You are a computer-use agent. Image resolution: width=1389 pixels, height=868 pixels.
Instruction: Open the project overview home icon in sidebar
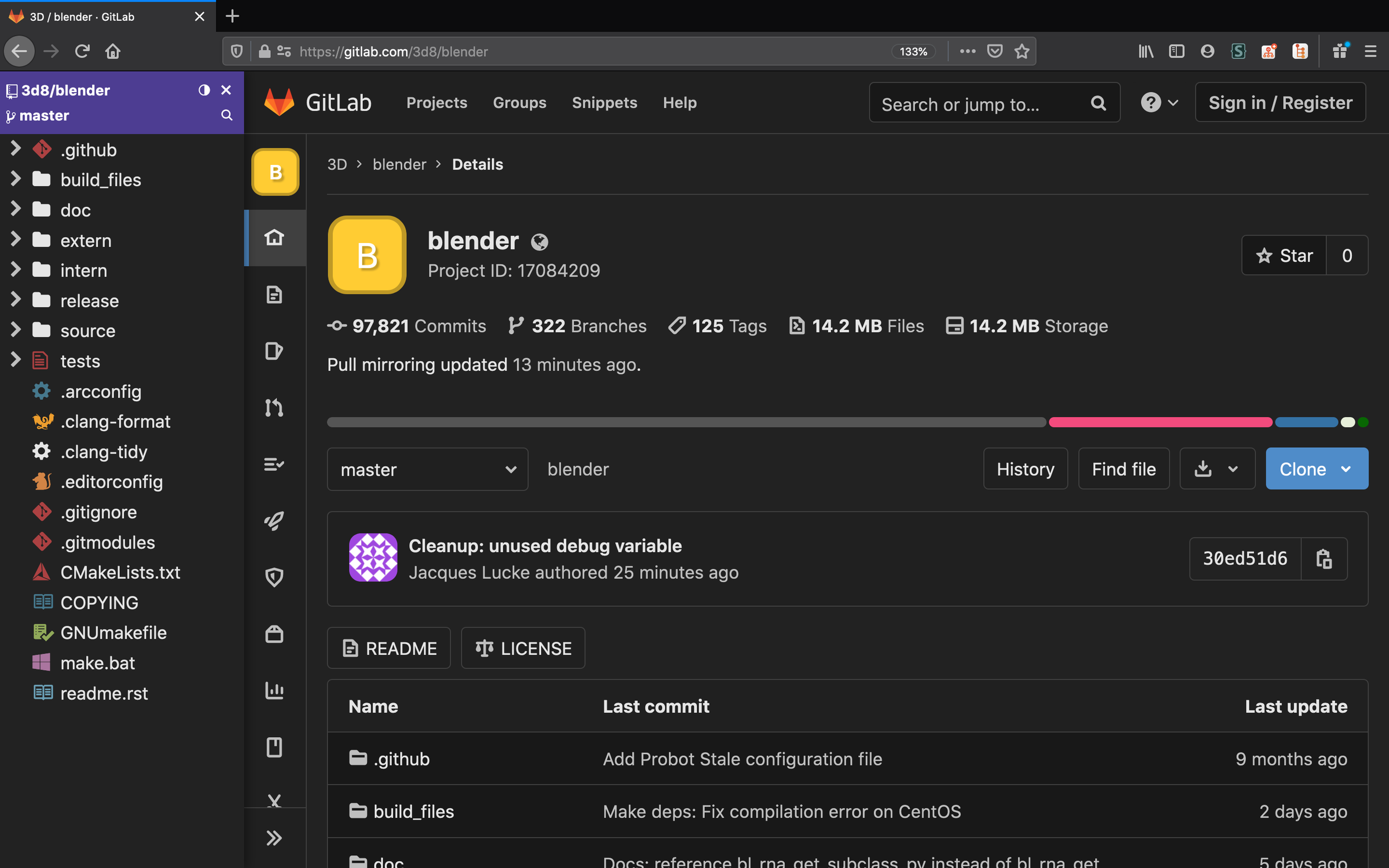274,237
